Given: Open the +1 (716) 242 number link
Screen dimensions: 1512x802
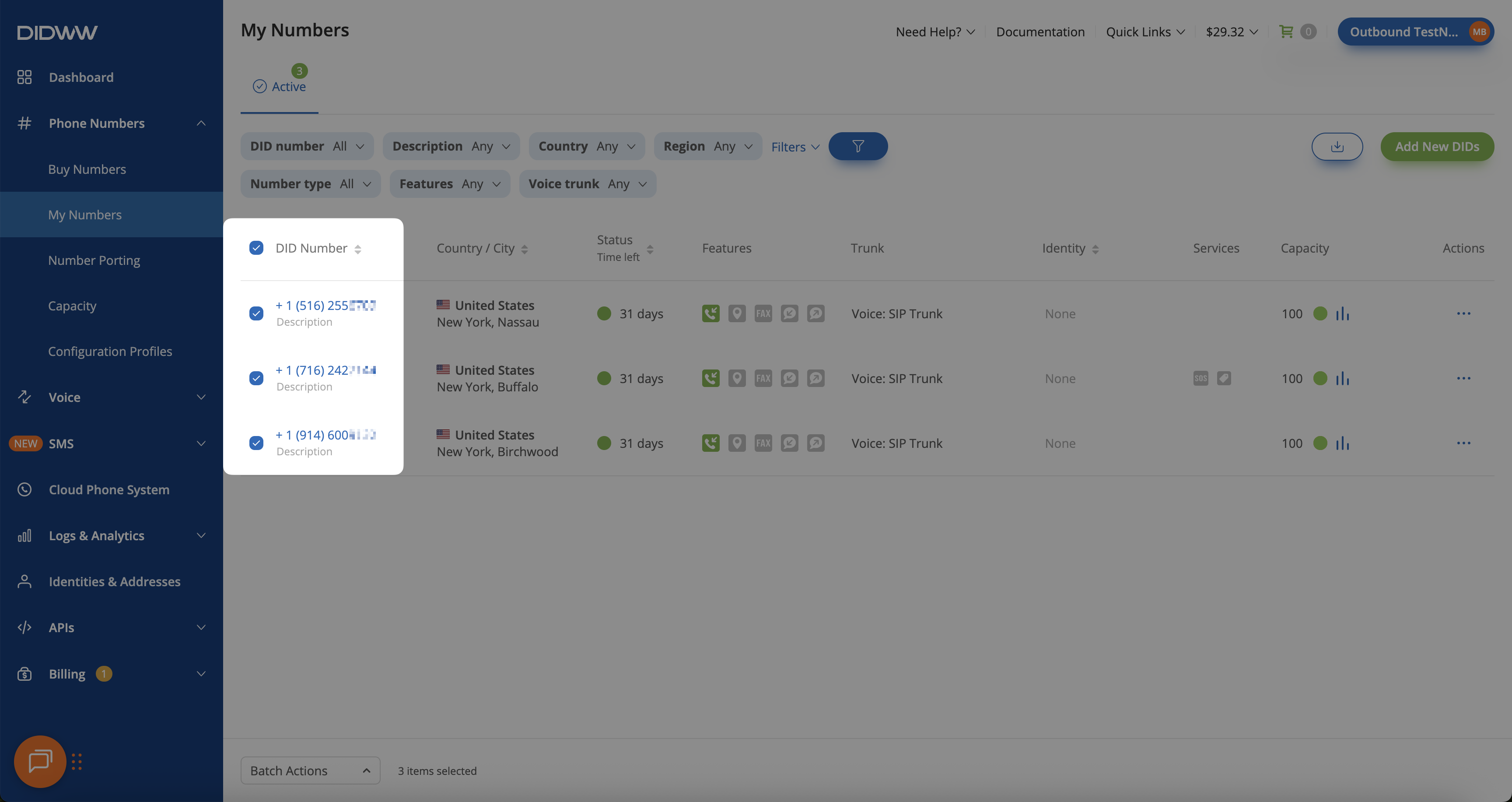Looking at the screenshot, I should pos(326,370).
